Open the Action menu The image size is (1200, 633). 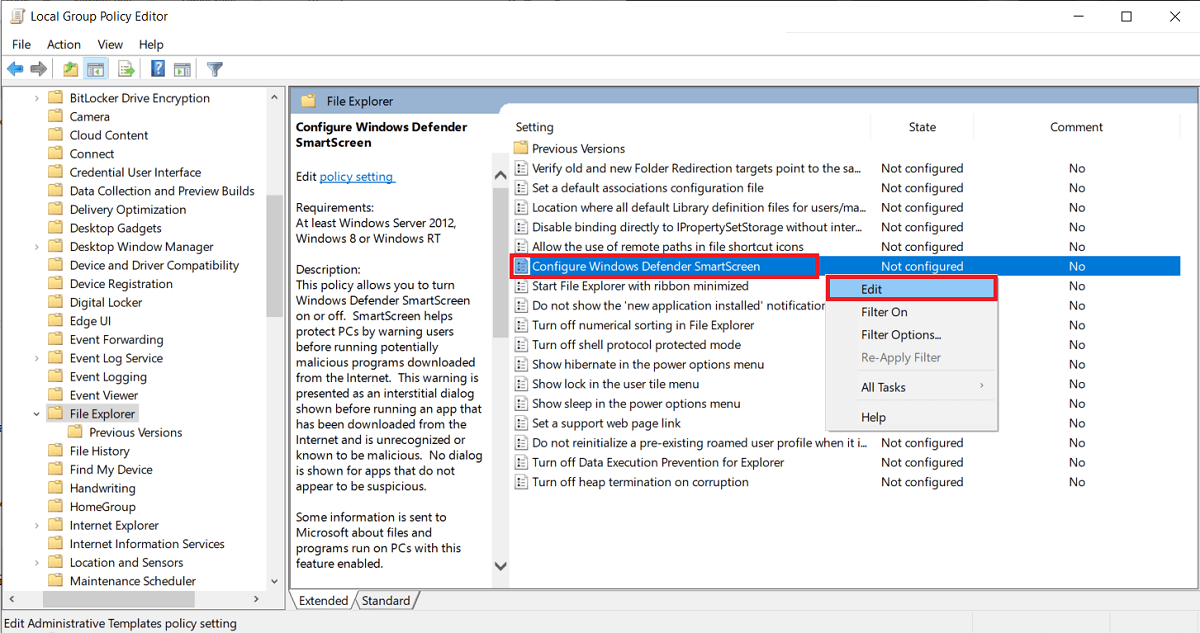63,44
